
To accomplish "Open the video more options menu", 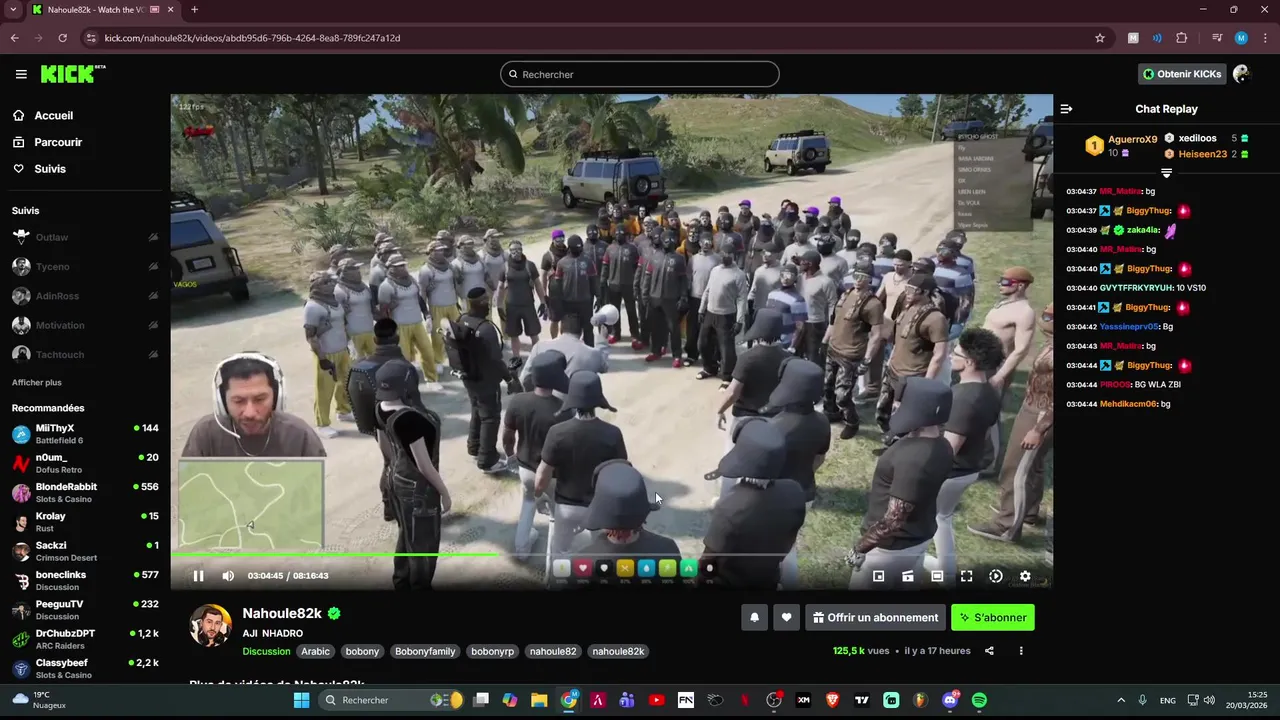I will click(1021, 651).
